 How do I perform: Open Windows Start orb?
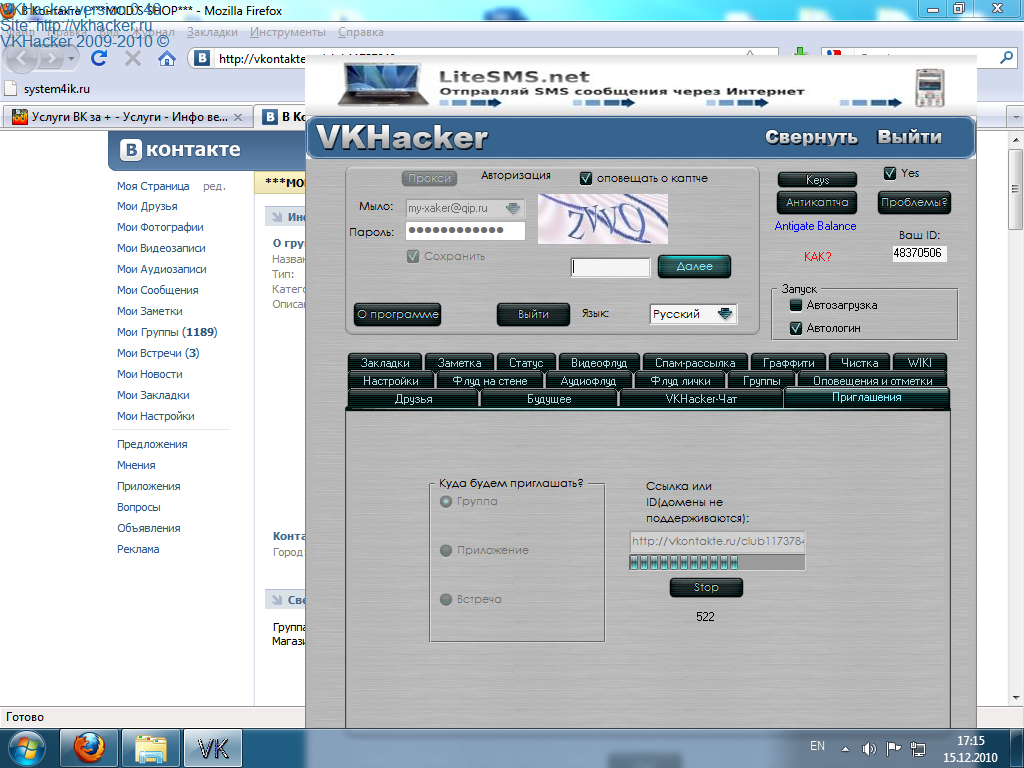pos(26,748)
